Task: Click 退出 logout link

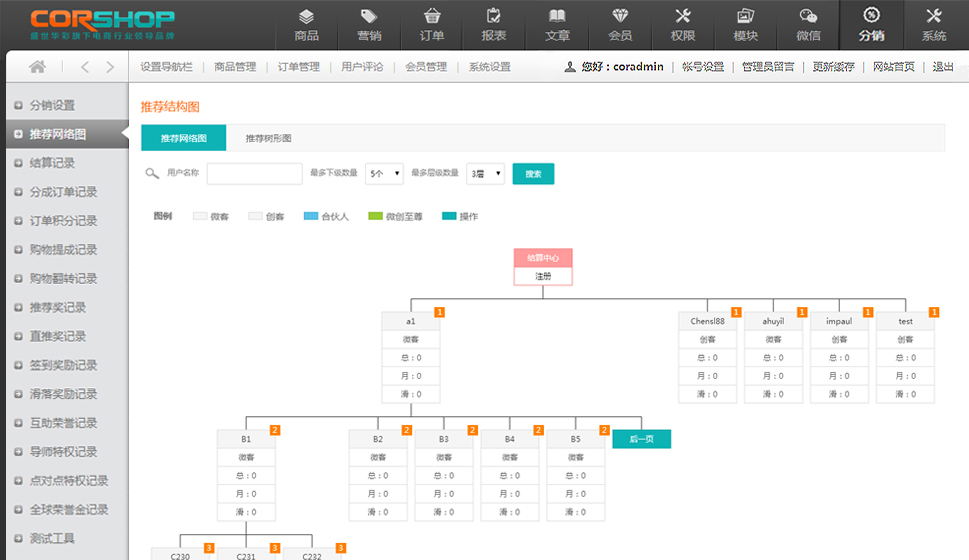Action: pos(943,67)
